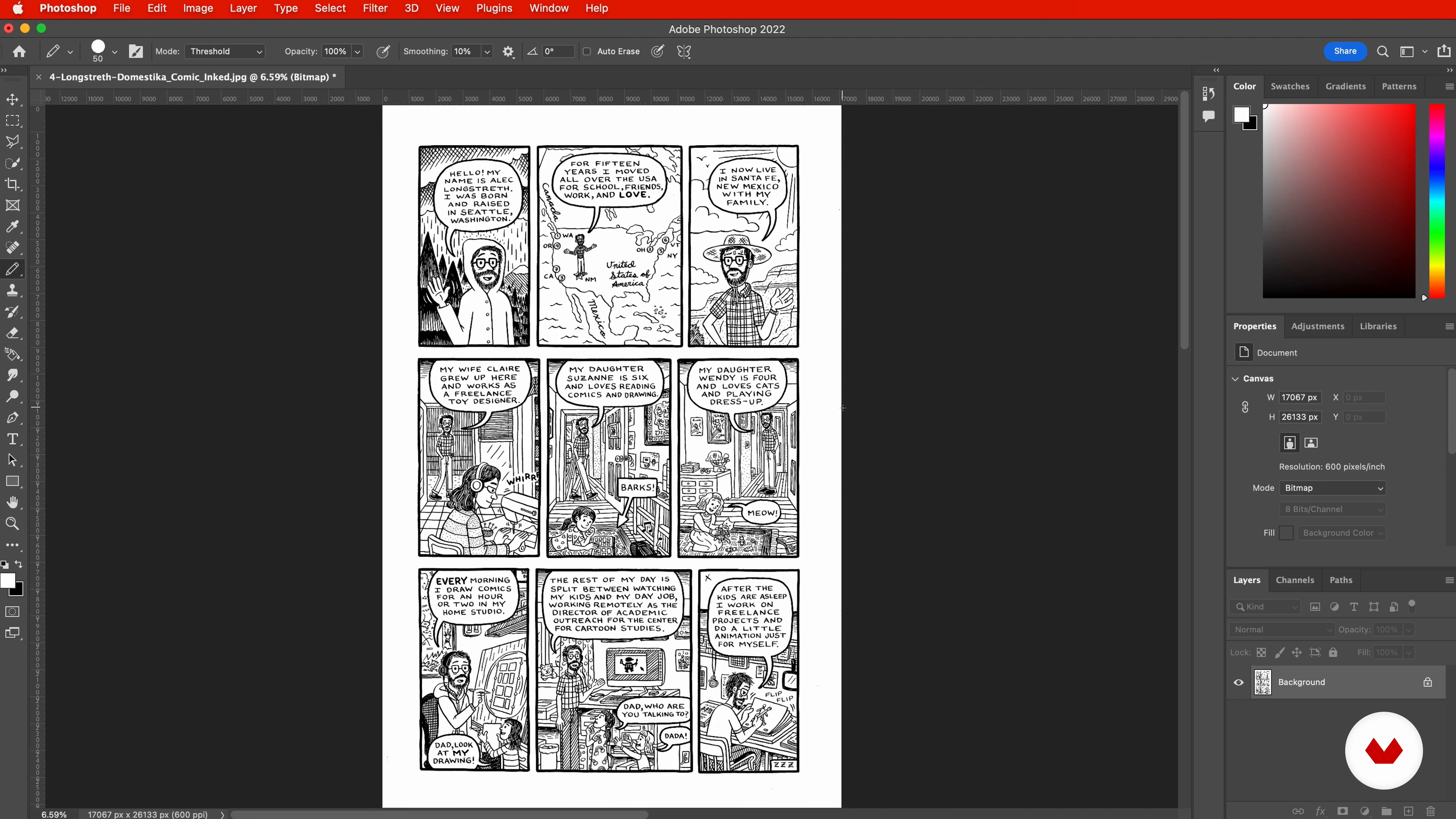This screenshot has width=1456, height=819.
Task: Select the History Brush tool
Action: point(13,311)
